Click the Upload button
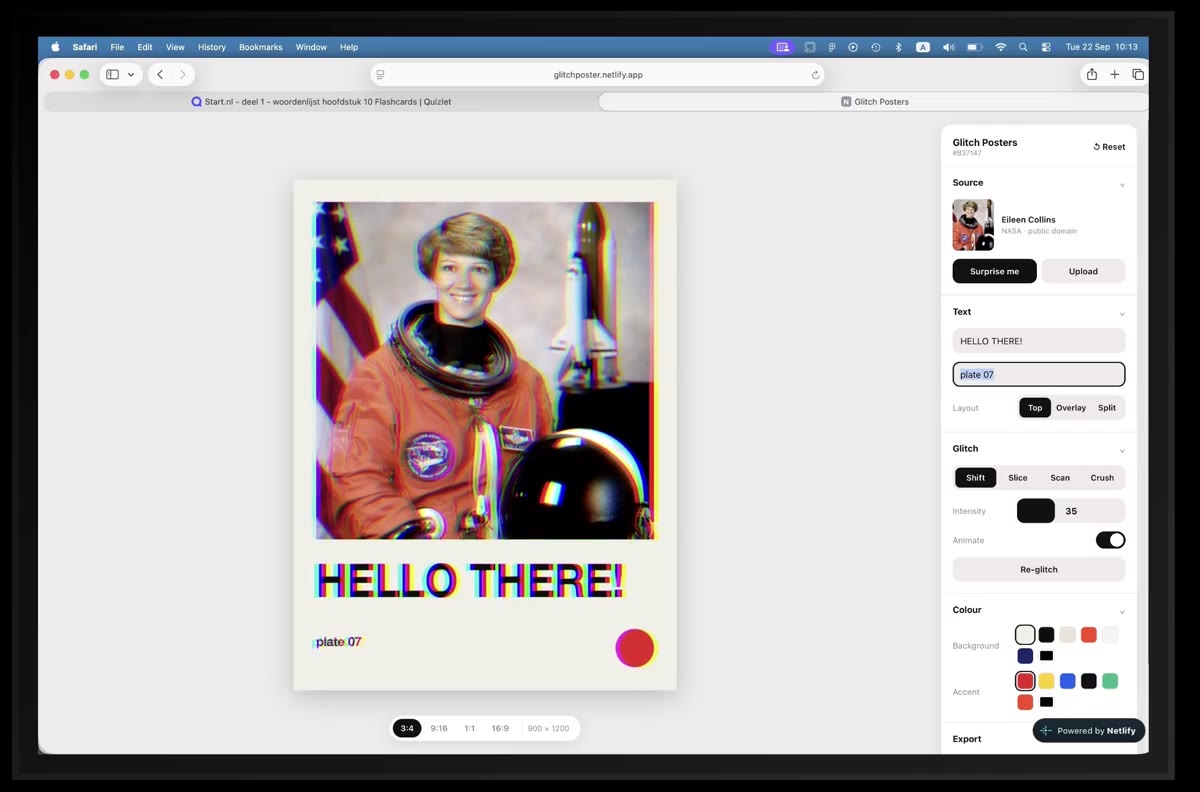Screen dimensions: 1200x792 coord(1083,271)
